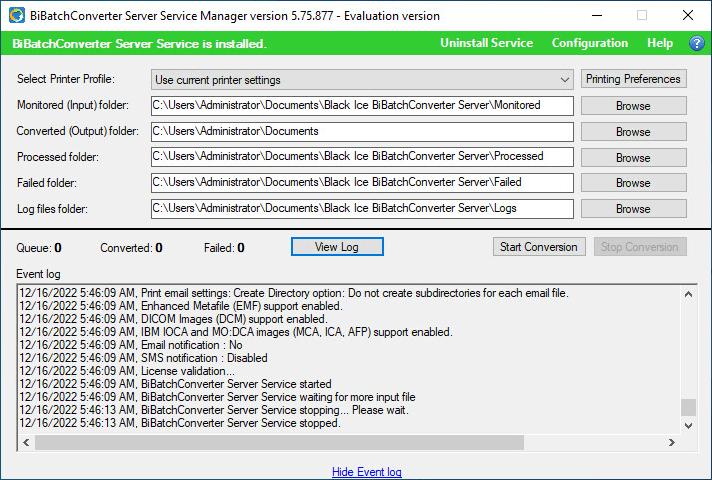Select the 'SMS notification : Disabled' log entry

tap(143, 358)
